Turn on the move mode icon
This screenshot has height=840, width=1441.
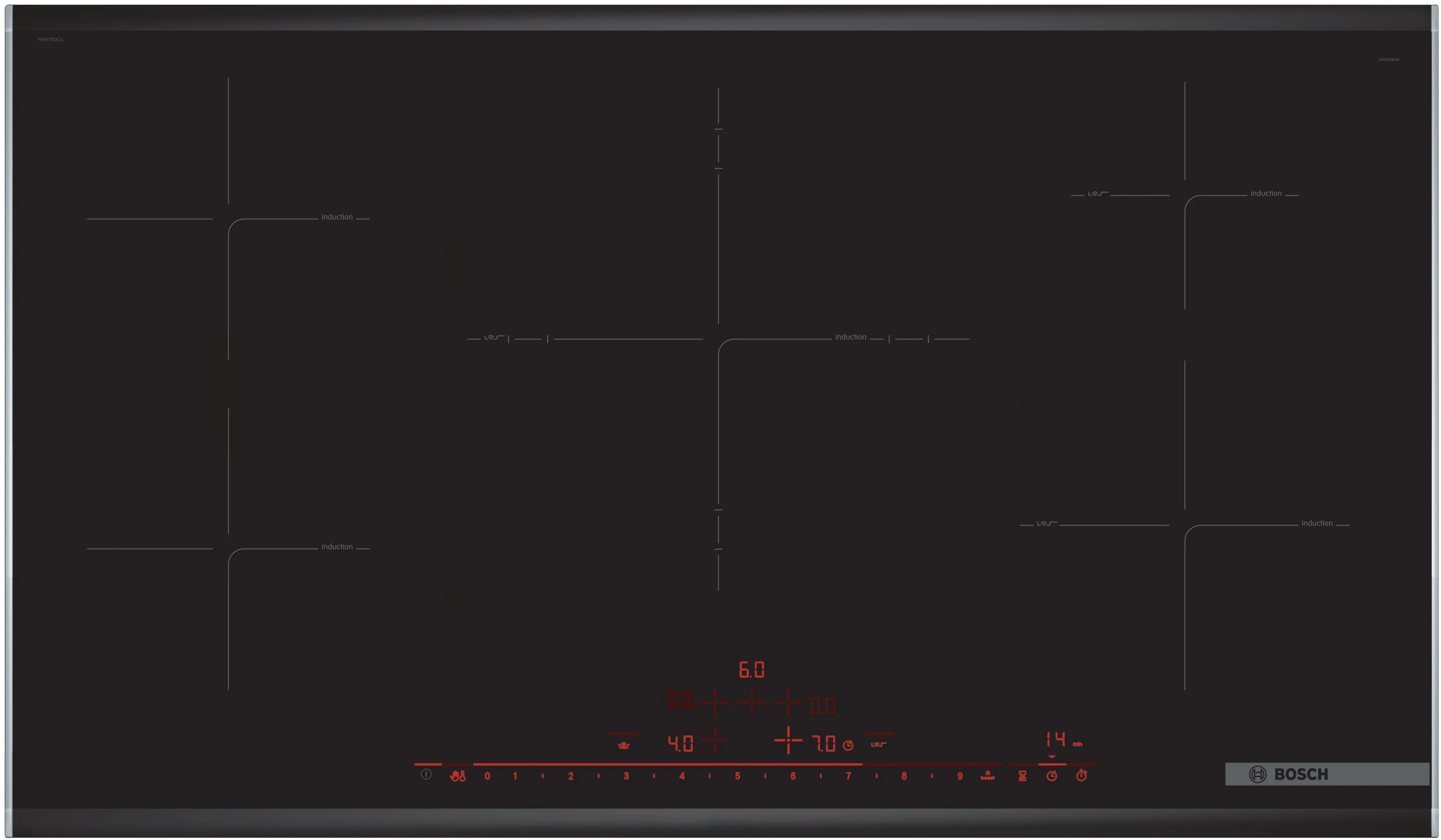point(879,744)
